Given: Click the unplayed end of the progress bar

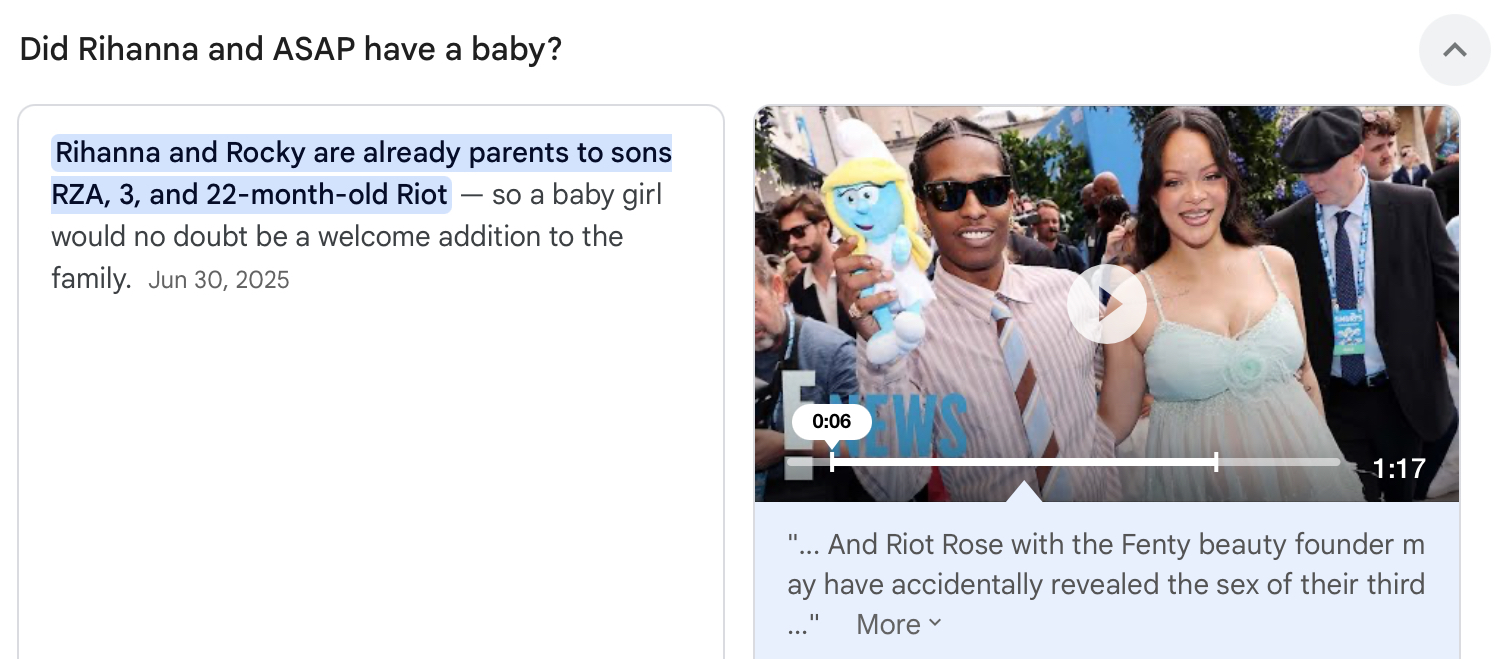Looking at the screenshot, I should pos(1280,462).
